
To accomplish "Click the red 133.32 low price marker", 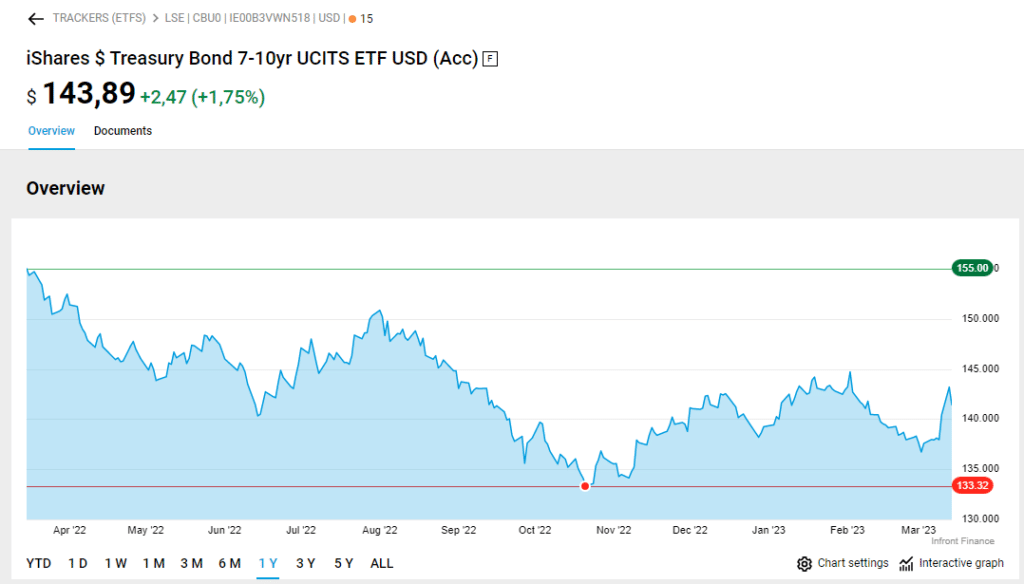I will (971, 486).
